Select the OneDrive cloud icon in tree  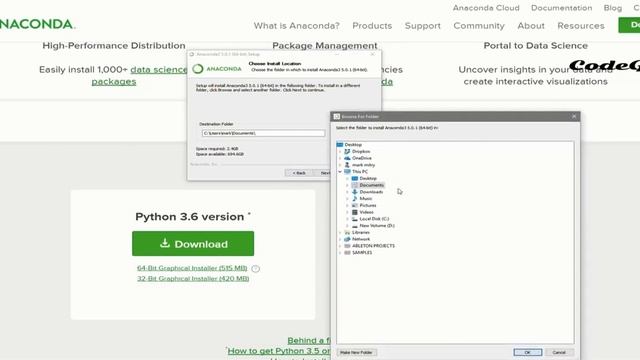[x=347, y=158]
